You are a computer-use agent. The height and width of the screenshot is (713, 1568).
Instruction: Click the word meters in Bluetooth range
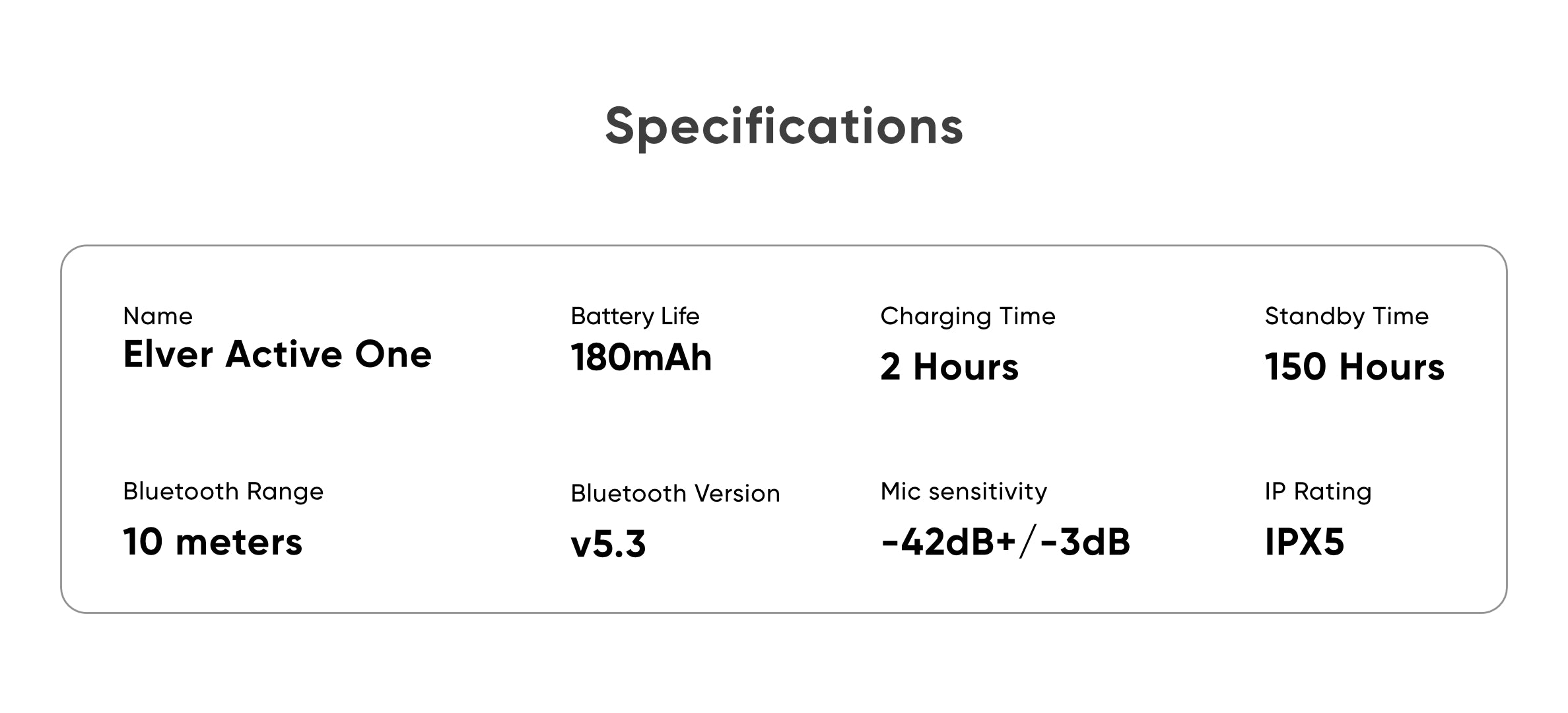click(239, 543)
